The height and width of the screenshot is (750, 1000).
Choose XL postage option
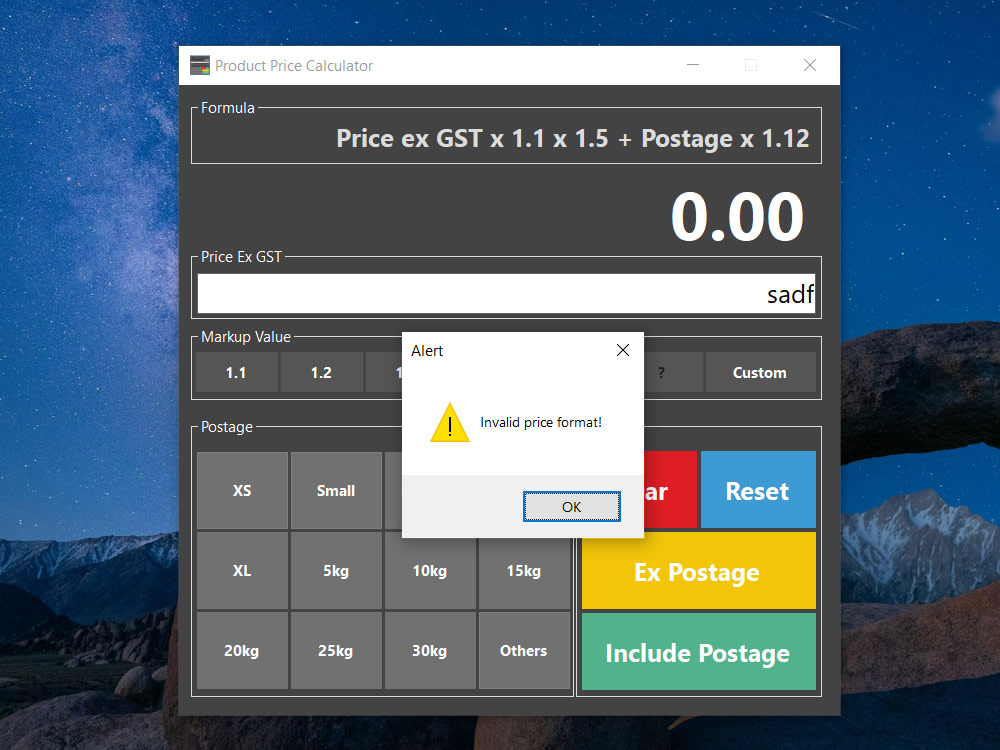pos(242,571)
